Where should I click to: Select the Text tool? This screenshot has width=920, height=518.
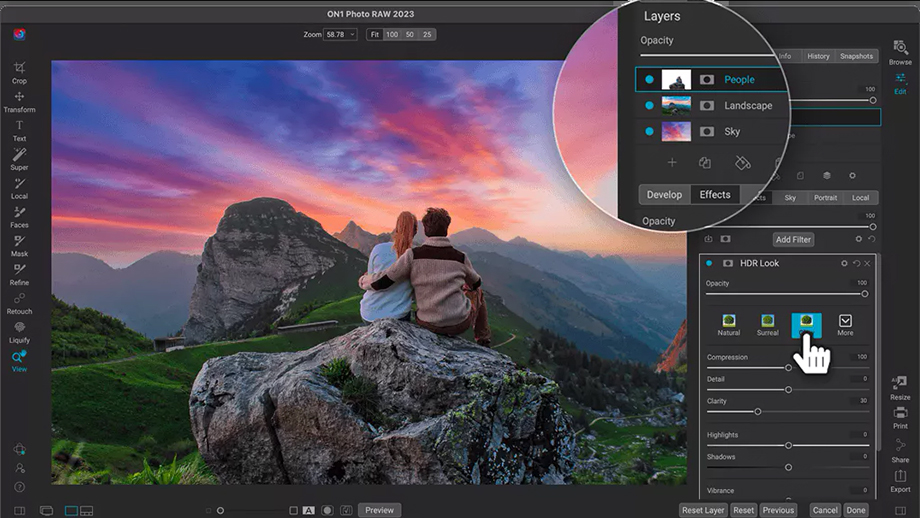19,130
